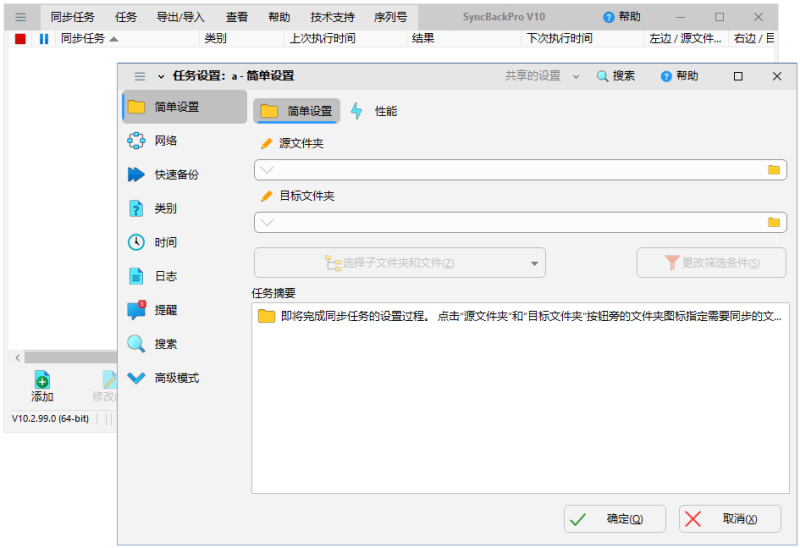Click 帮助 in the task settings title bar
Viewport: 800px width, 548px height.
[679, 76]
